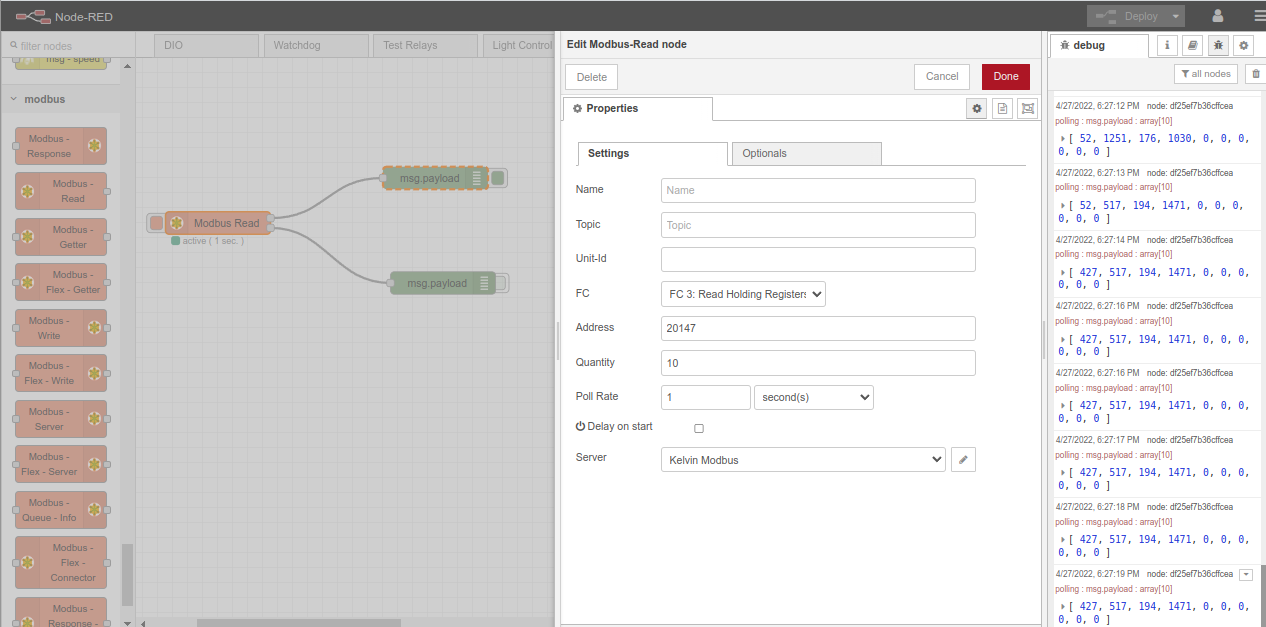Viewport: 1266px width, 627px height.
Task: Click the Address input field
Action: coord(817,328)
